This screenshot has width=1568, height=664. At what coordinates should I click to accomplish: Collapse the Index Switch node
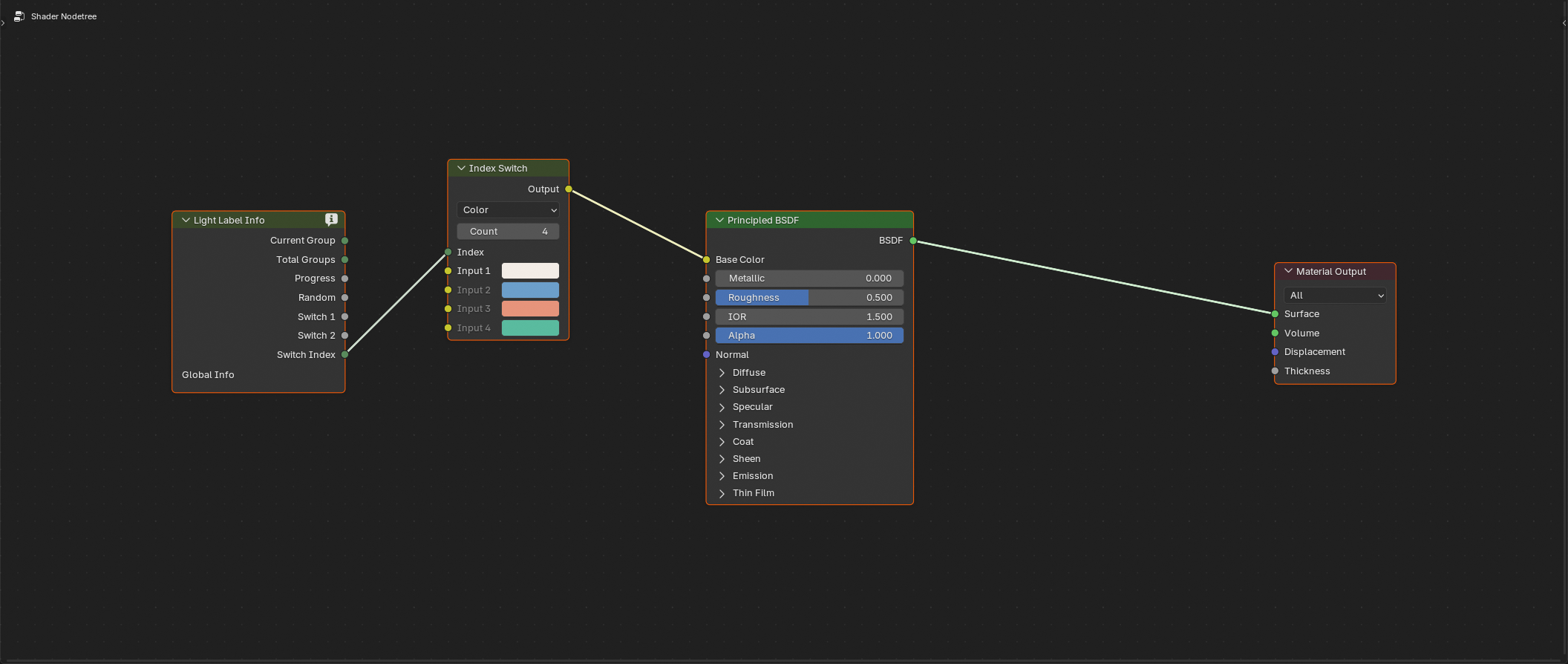coord(461,169)
